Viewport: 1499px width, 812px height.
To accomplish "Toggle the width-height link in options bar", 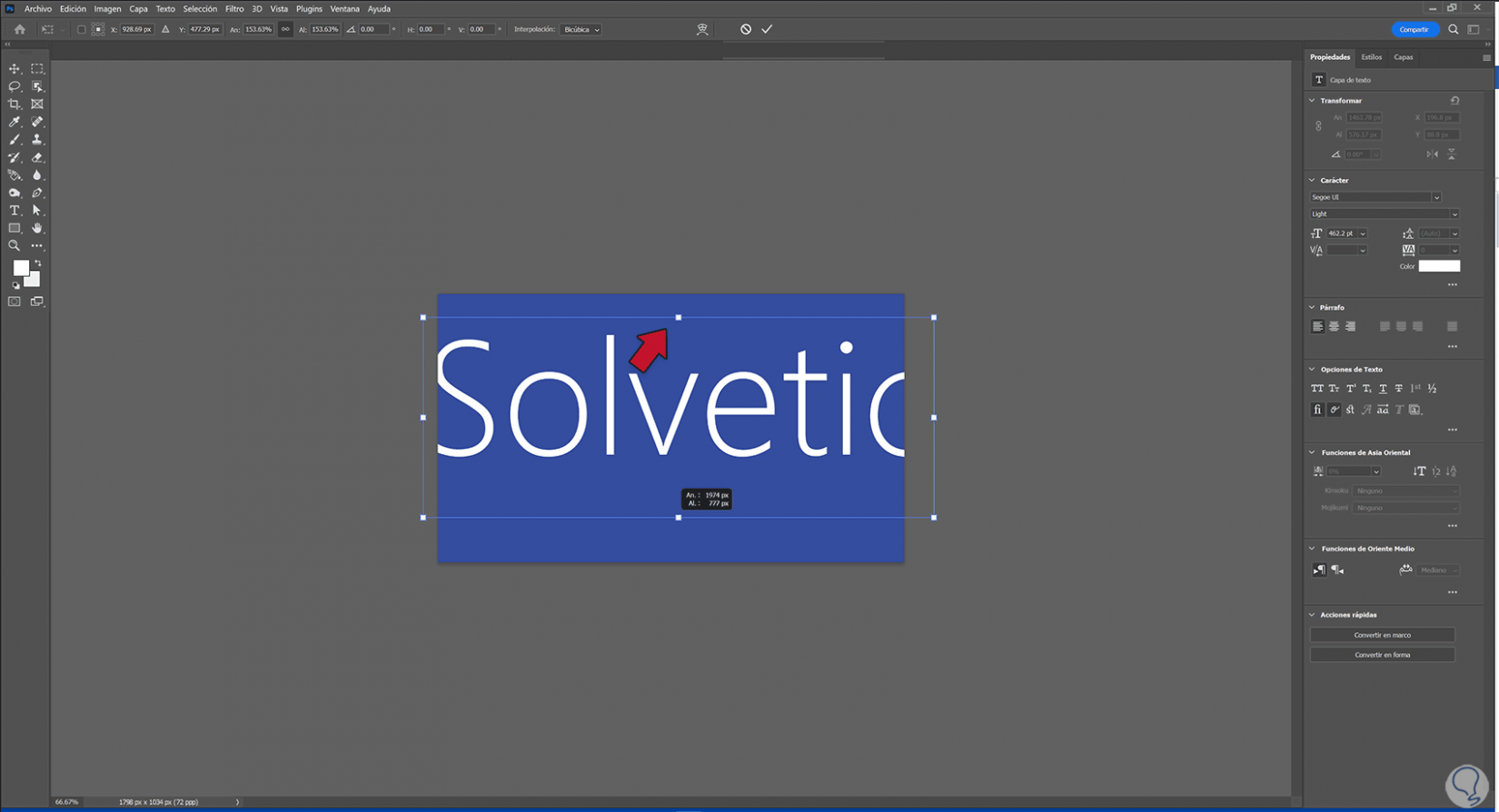I will tap(285, 29).
